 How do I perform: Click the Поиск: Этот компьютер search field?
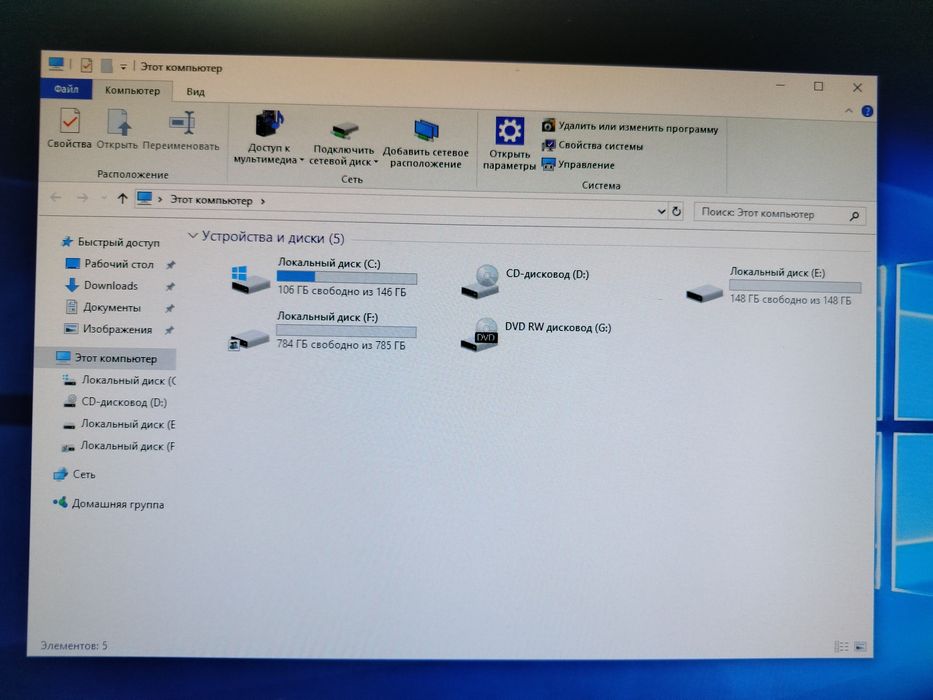779,214
